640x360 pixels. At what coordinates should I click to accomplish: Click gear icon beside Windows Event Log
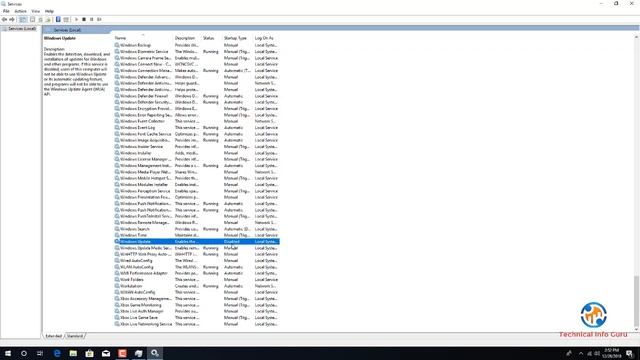tap(117, 127)
